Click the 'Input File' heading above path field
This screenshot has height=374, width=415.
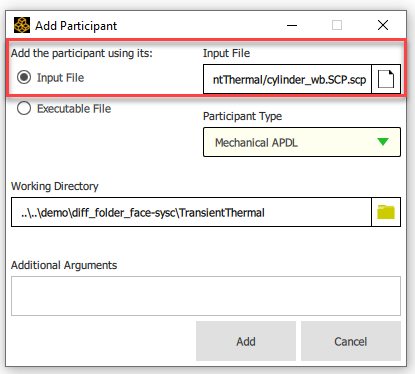(x=226, y=53)
